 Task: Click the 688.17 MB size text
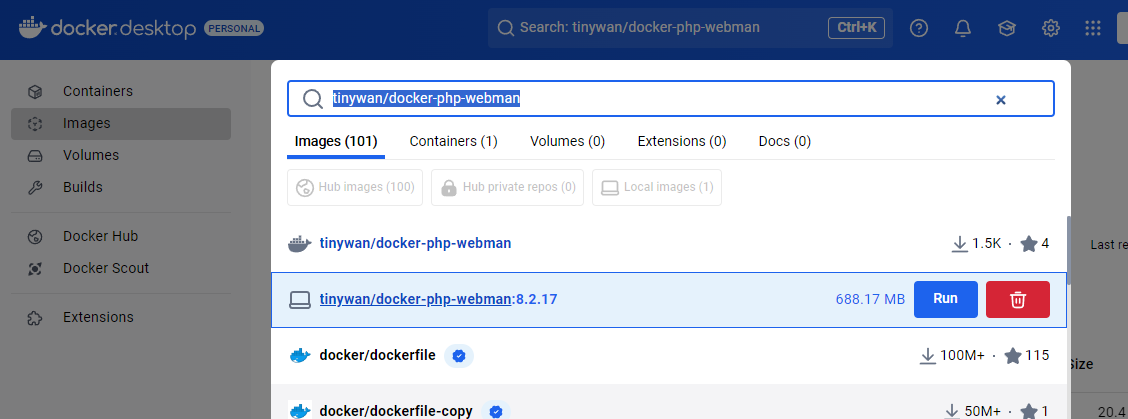(x=870, y=299)
